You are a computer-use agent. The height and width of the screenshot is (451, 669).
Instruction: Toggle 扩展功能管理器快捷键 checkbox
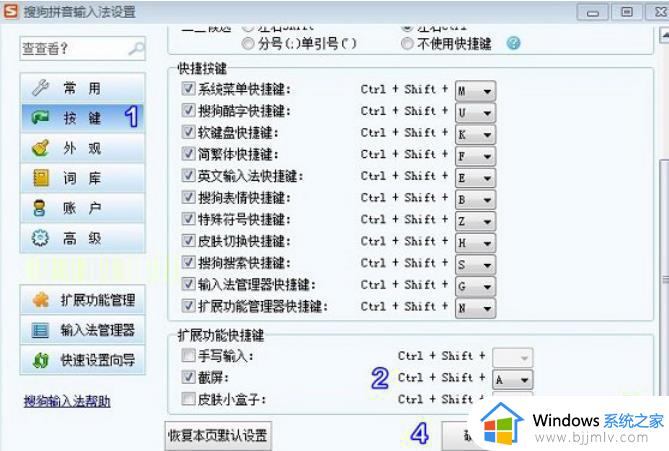click(x=188, y=306)
